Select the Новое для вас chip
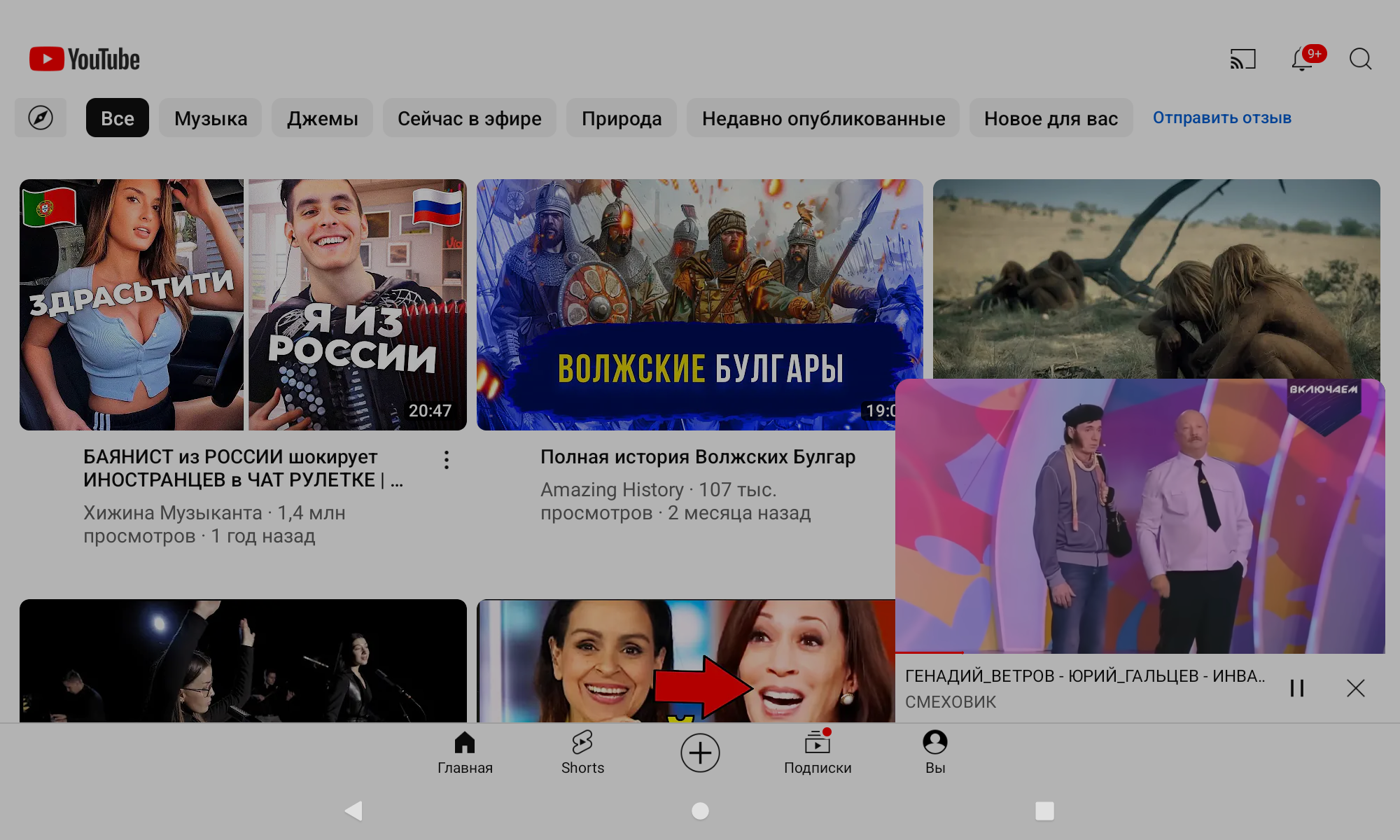The image size is (1400, 840). pos(1051,118)
